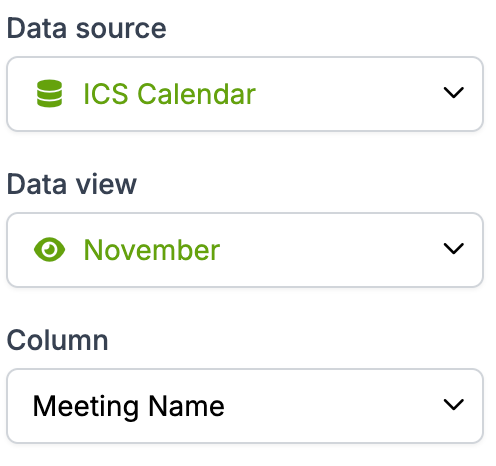This screenshot has width=496, height=466.
Task: Click the Meeting Name value
Action: pyautogui.click(x=129, y=406)
